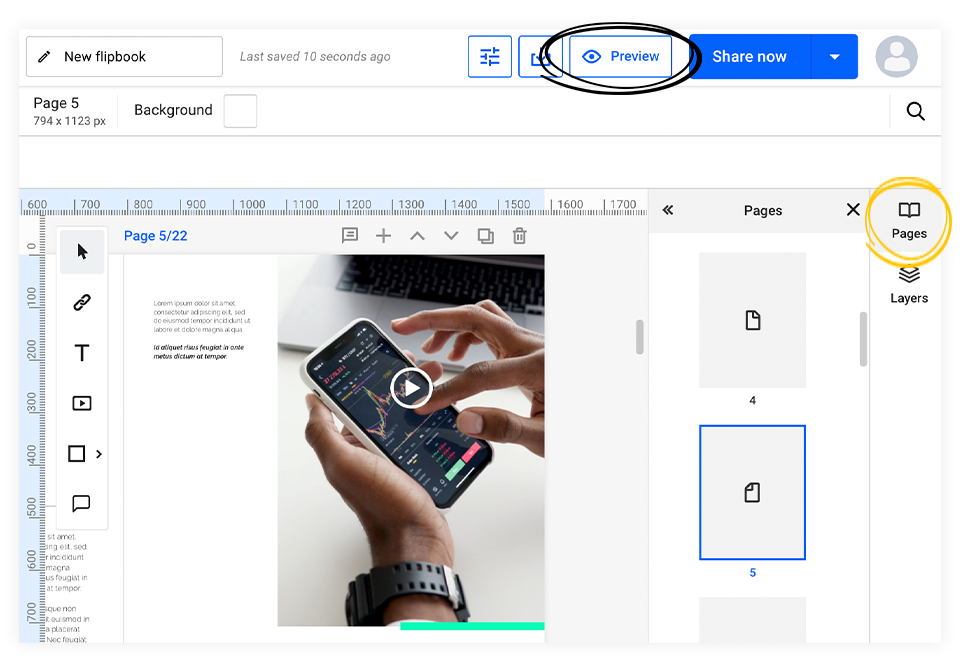Image resolution: width=960 pixels, height=672 pixels.
Task: Expand the shapes submenu chevron
Action: [98, 453]
